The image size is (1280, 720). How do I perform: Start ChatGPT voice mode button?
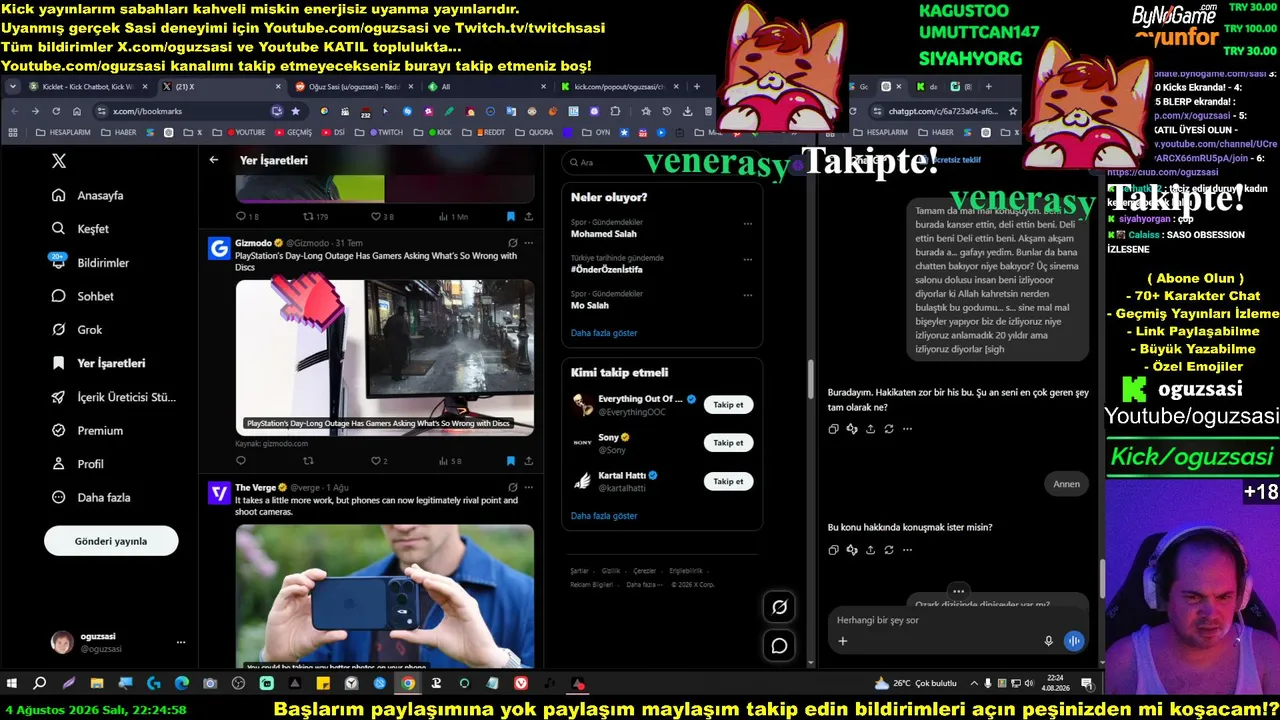(1074, 641)
